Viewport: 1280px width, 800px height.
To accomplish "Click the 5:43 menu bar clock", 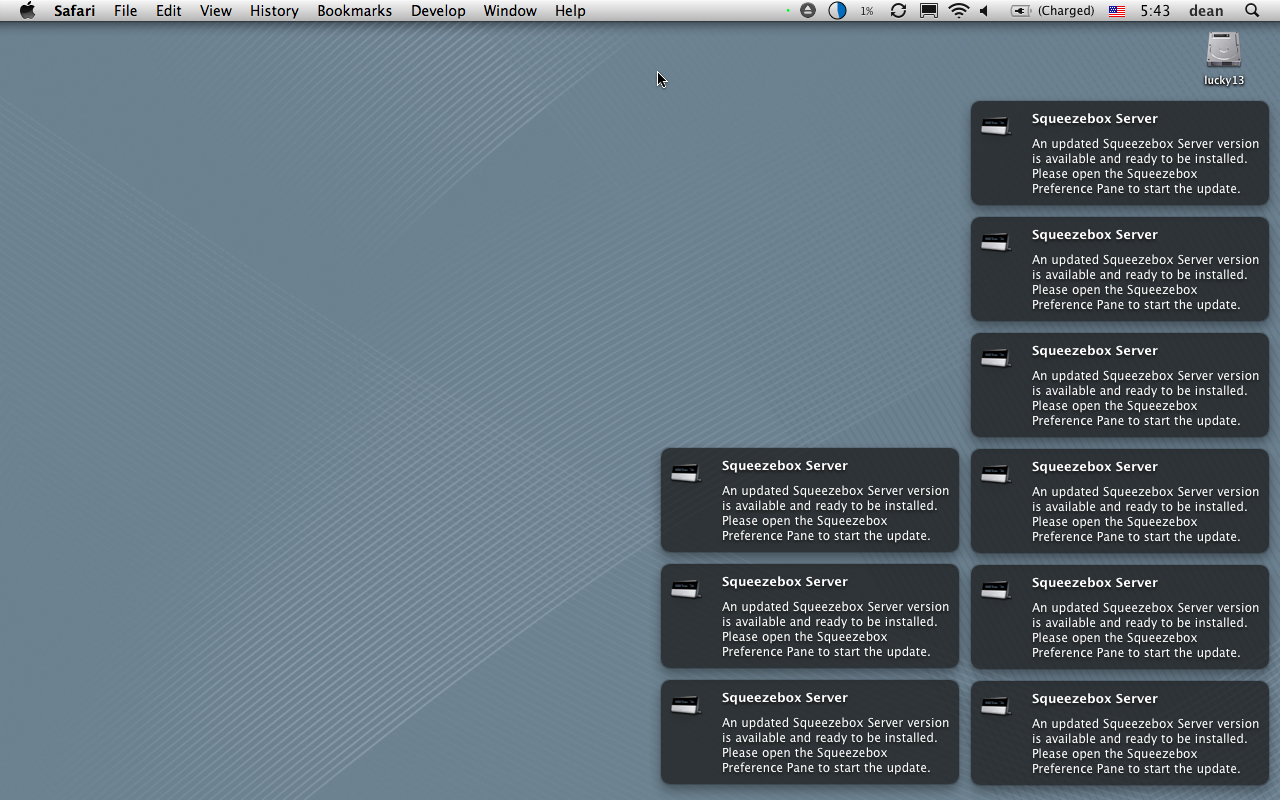I will coord(1155,11).
